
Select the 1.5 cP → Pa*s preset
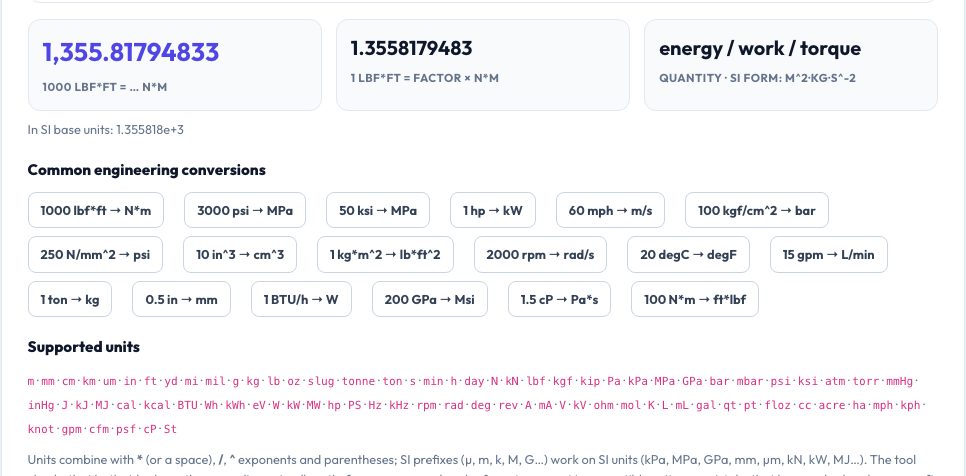click(559, 299)
